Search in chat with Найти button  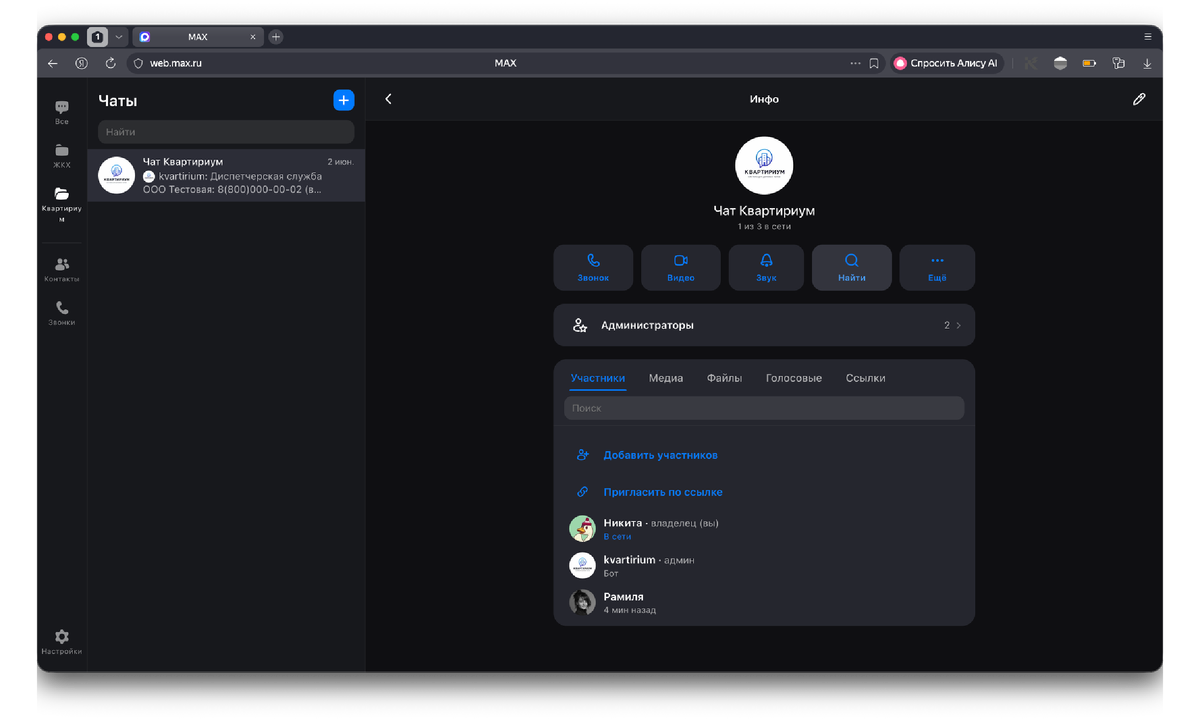coord(852,268)
